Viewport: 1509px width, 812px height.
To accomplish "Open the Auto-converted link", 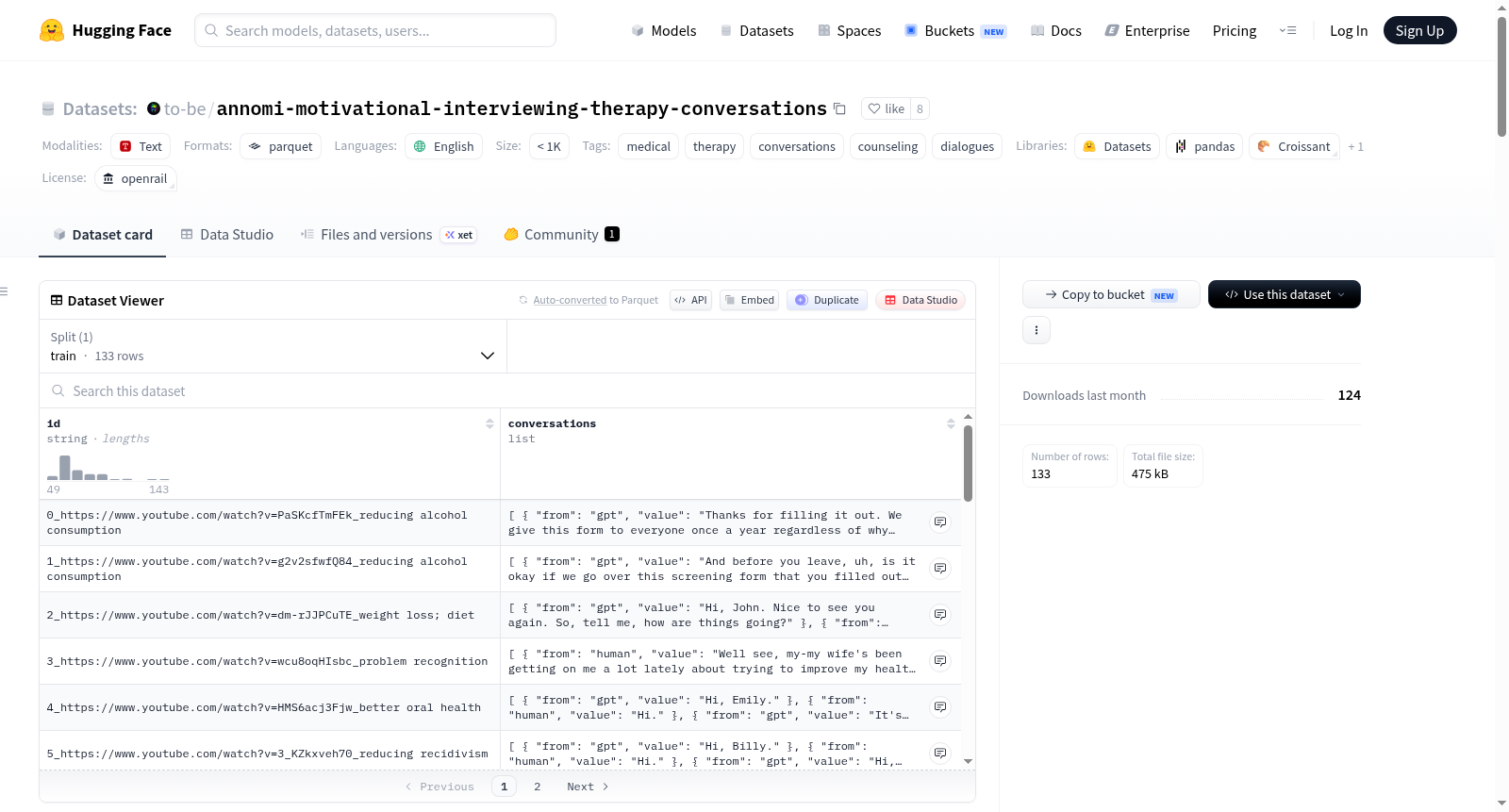I will point(570,300).
